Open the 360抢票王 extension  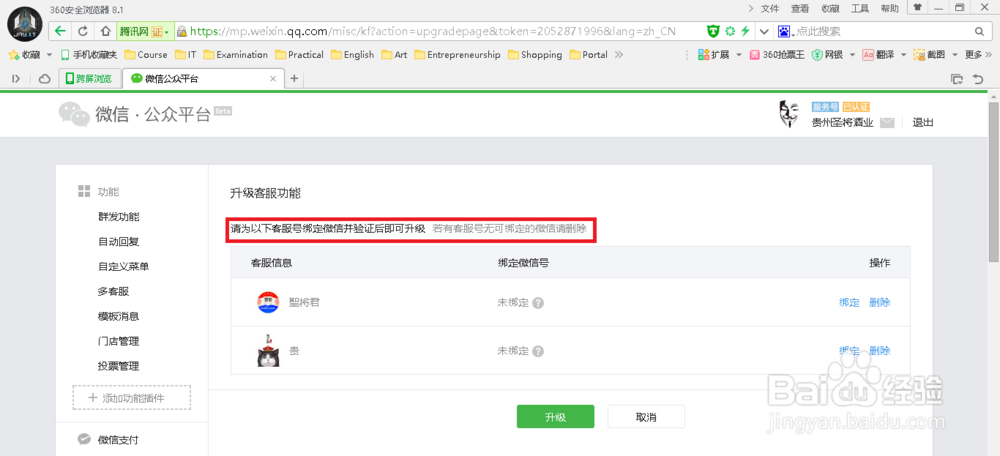(777, 55)
